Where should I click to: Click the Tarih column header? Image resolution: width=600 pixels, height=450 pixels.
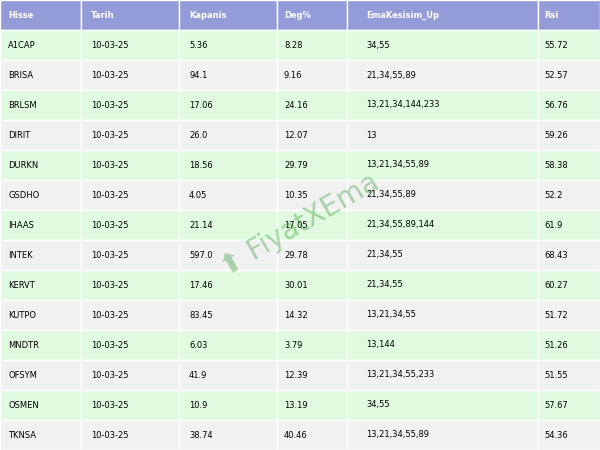[x=130, y=15]
